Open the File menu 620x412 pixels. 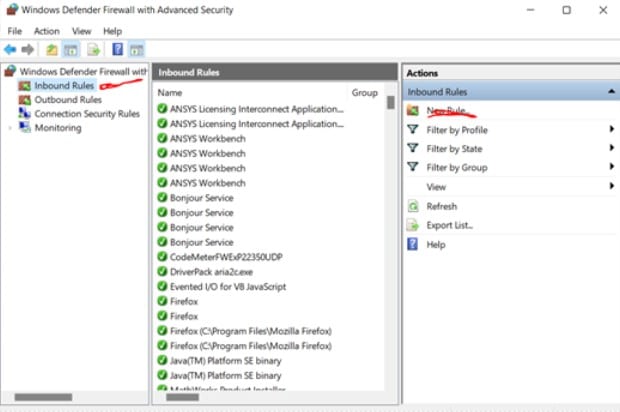[x=15, y=31]
